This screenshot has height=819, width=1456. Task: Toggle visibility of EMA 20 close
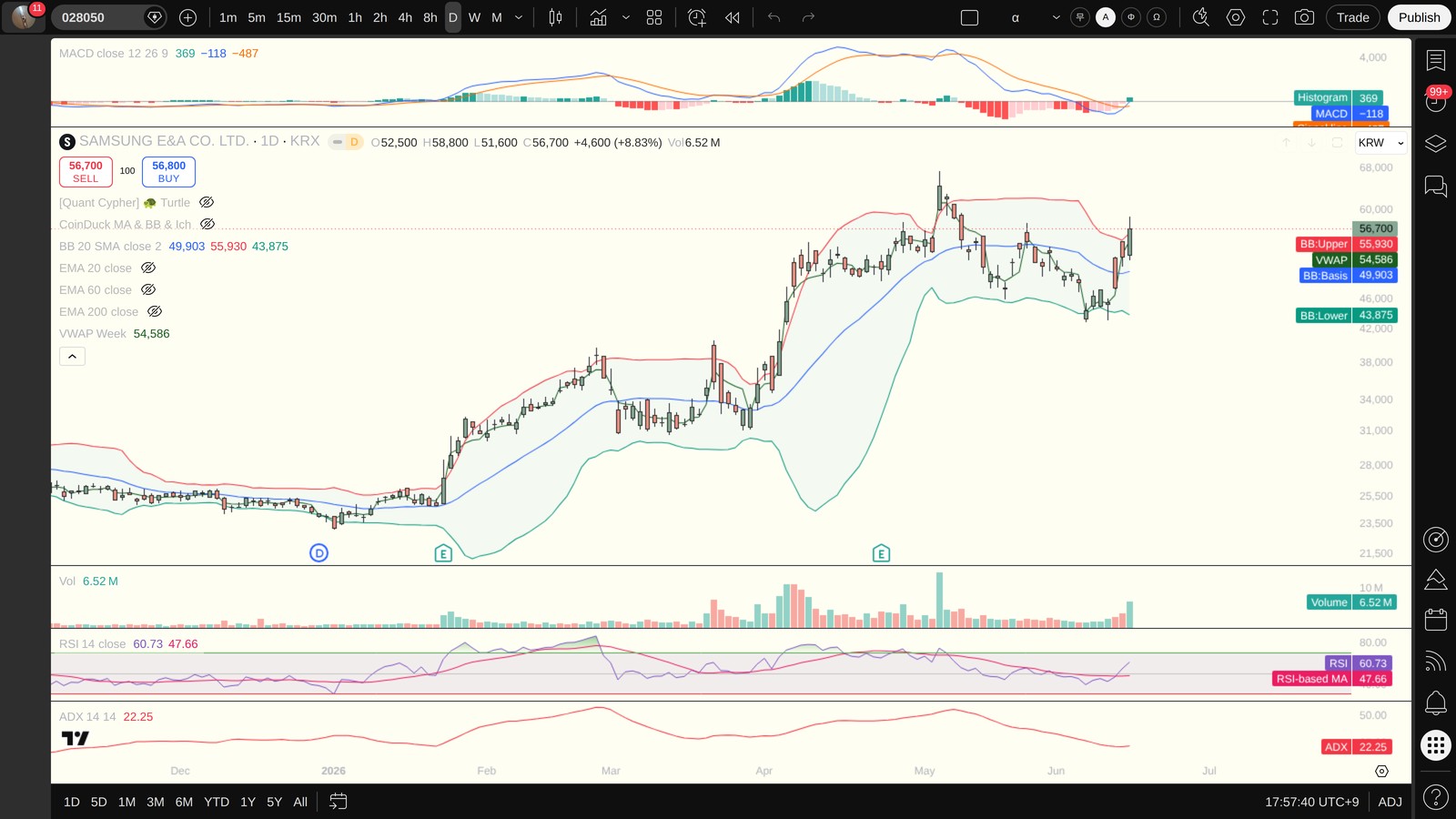pos(148,268)
